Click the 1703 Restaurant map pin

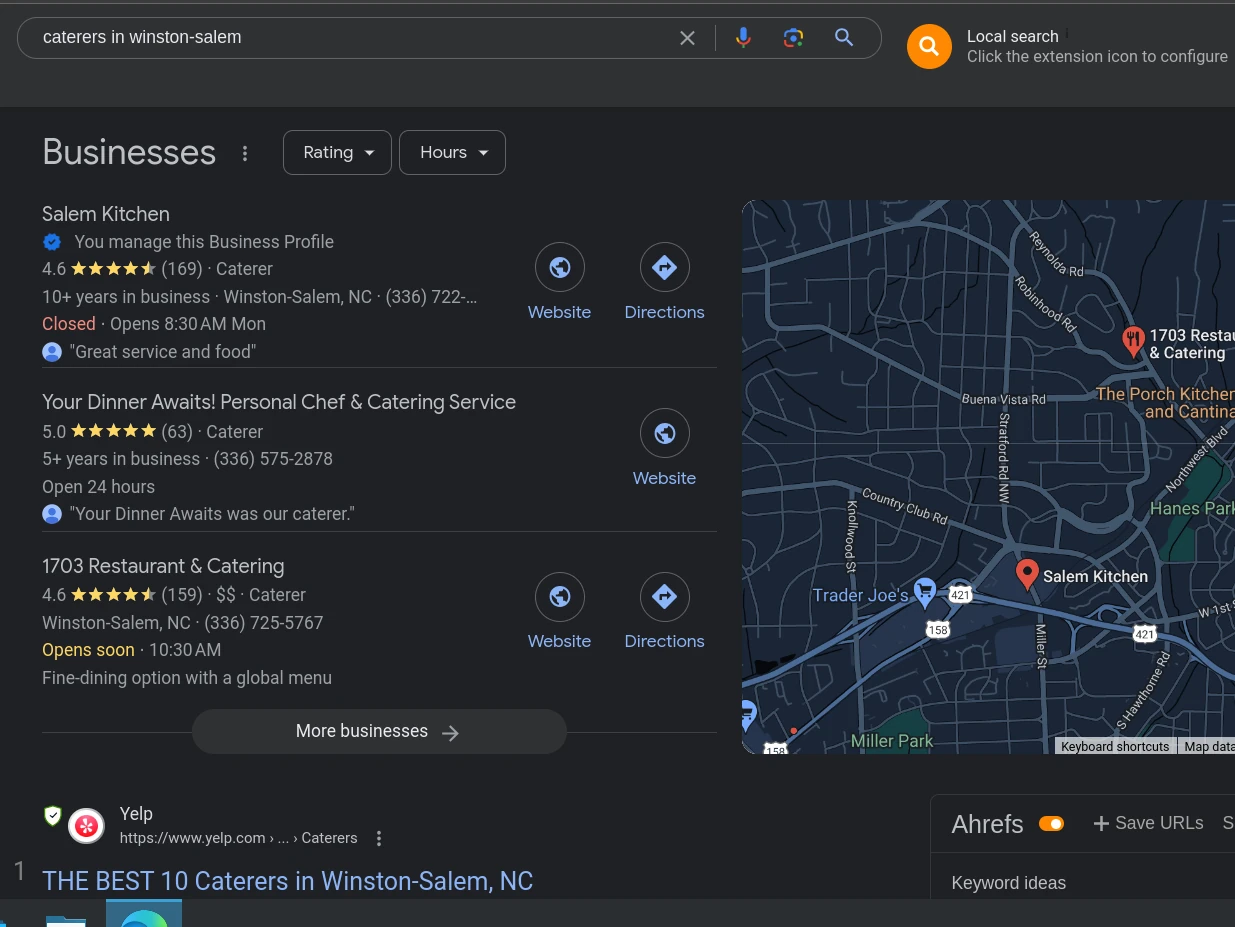point(1133,342)
